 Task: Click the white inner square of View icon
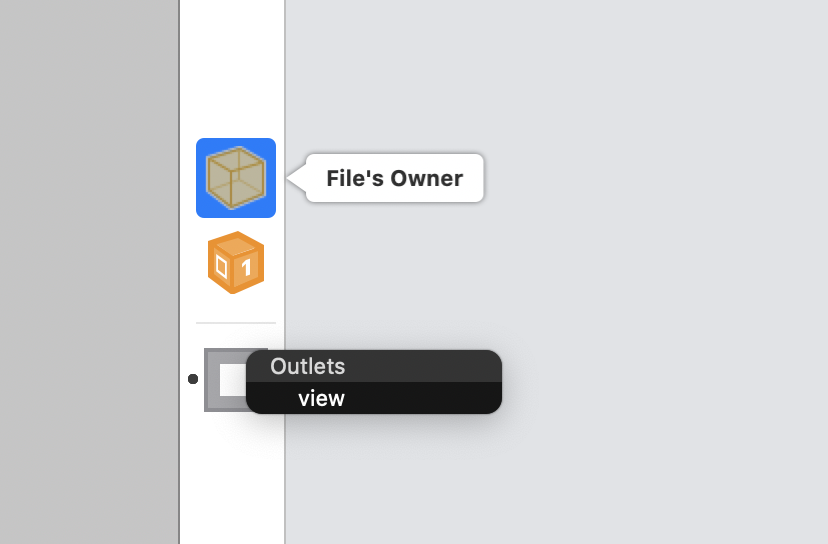click(x=233, y=380)
